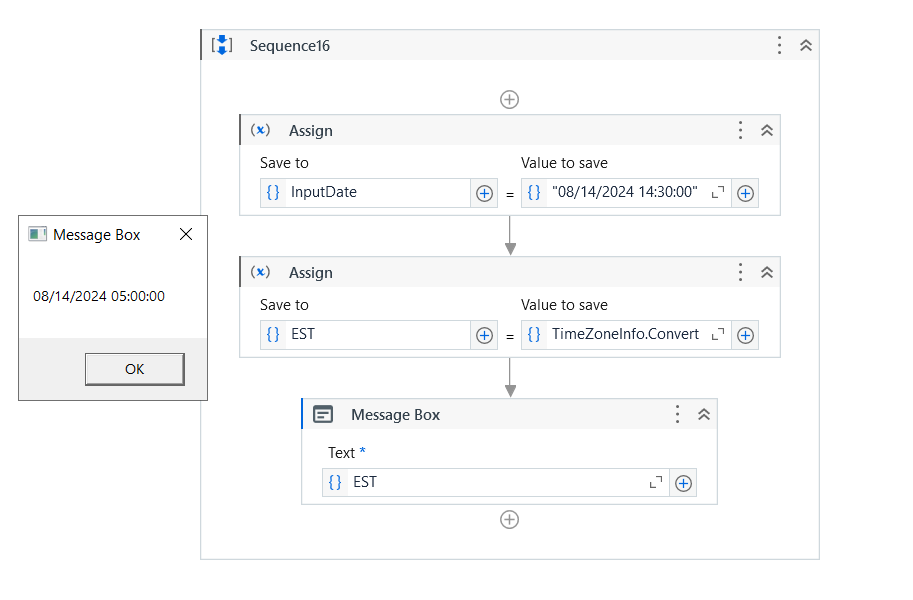913x600 pixels.
Task: Collapse the EST Assign activity
Action: click(x=767, y=272)
